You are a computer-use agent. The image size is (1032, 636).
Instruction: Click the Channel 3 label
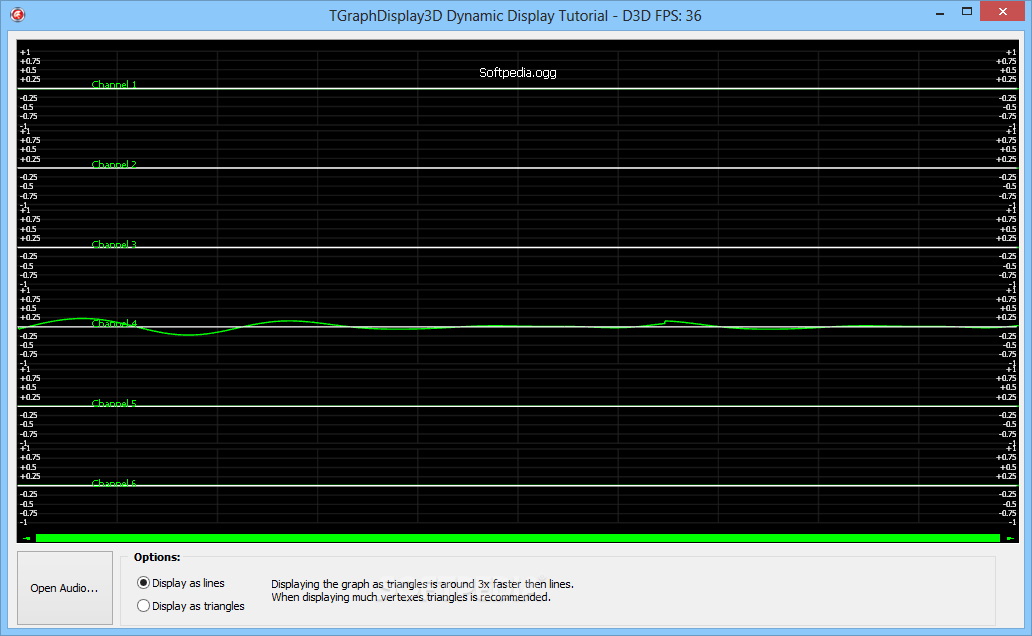114,244
